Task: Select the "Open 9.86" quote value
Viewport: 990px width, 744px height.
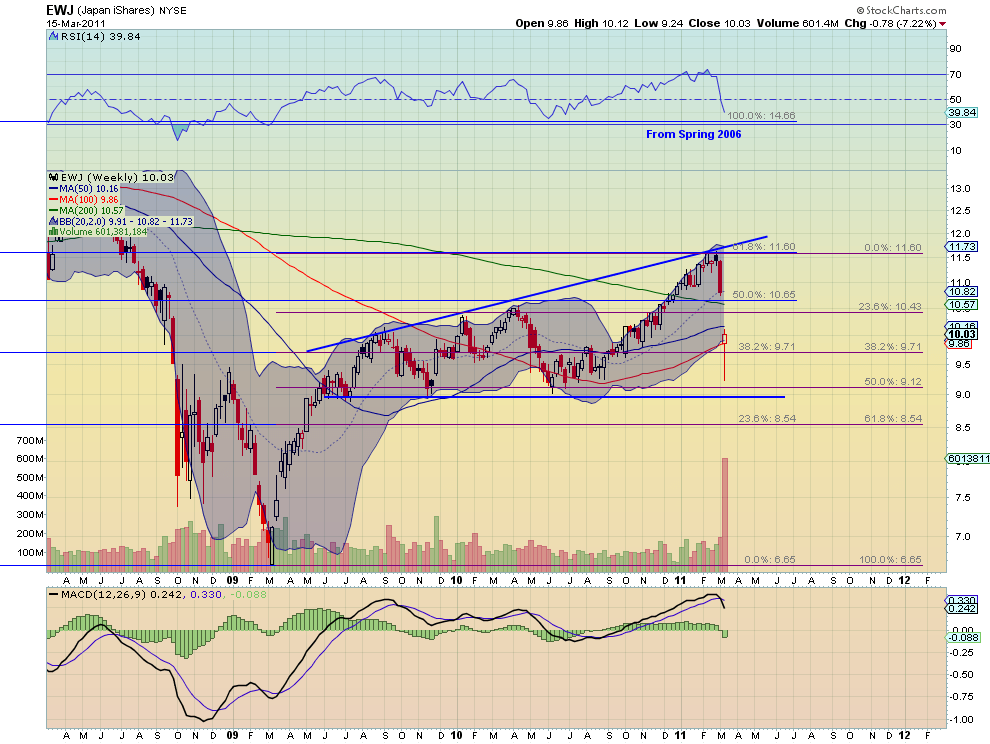Action: [541, 23]
